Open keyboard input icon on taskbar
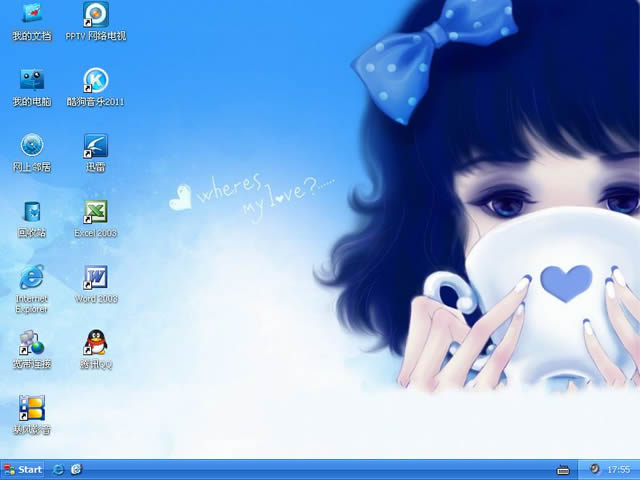 (x=563, y=470)
